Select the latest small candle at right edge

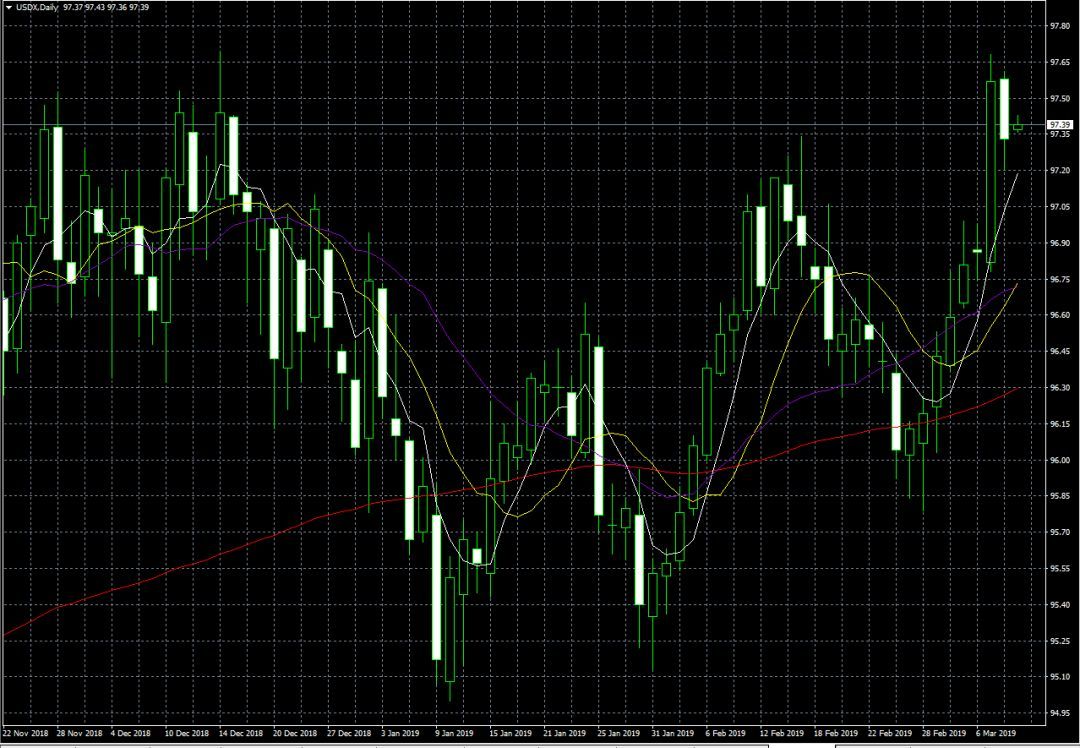click(x=1018, y=125)
